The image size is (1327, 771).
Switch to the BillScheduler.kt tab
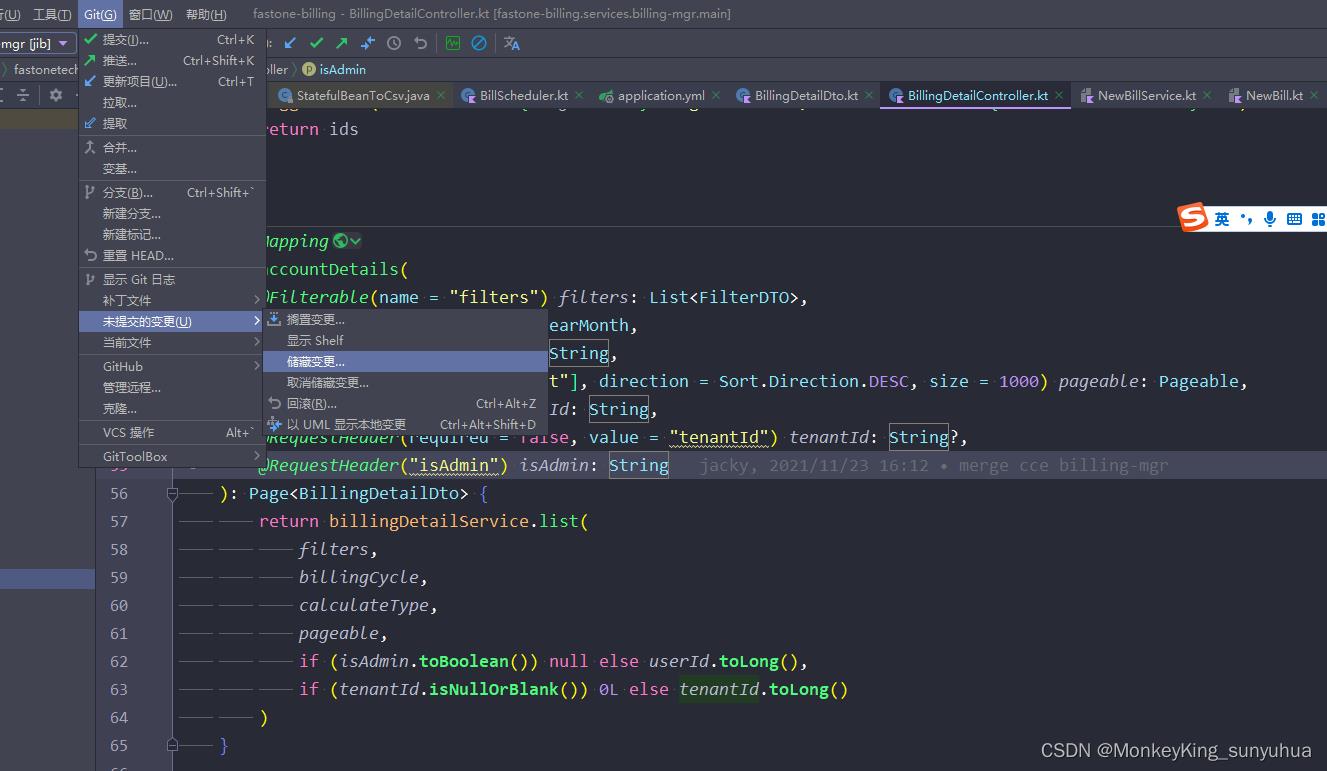coord(524,95)
